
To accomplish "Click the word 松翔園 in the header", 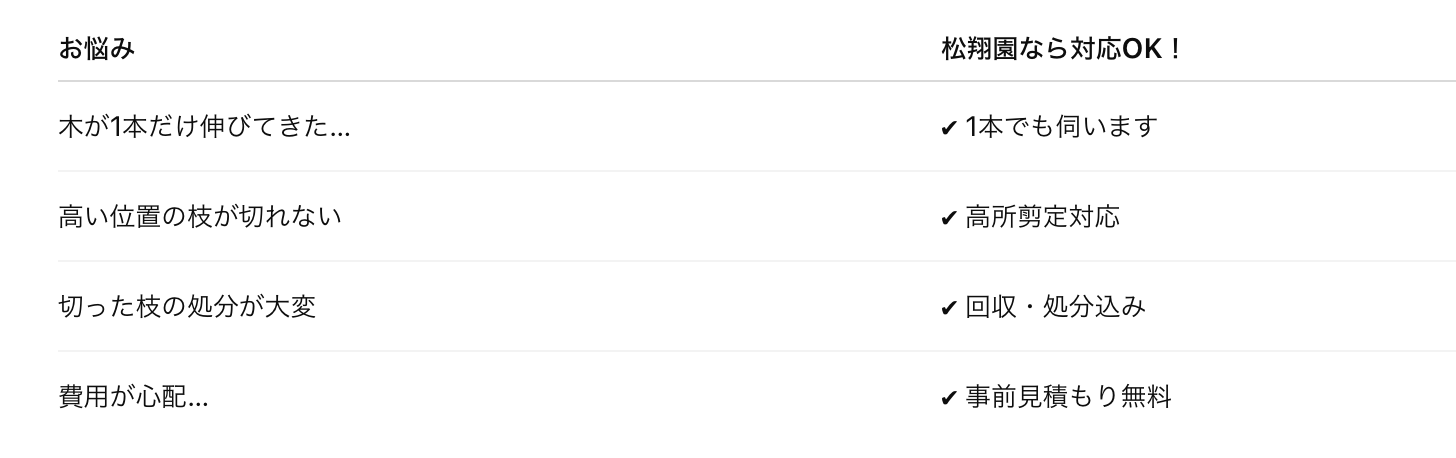I will (979, 49).
